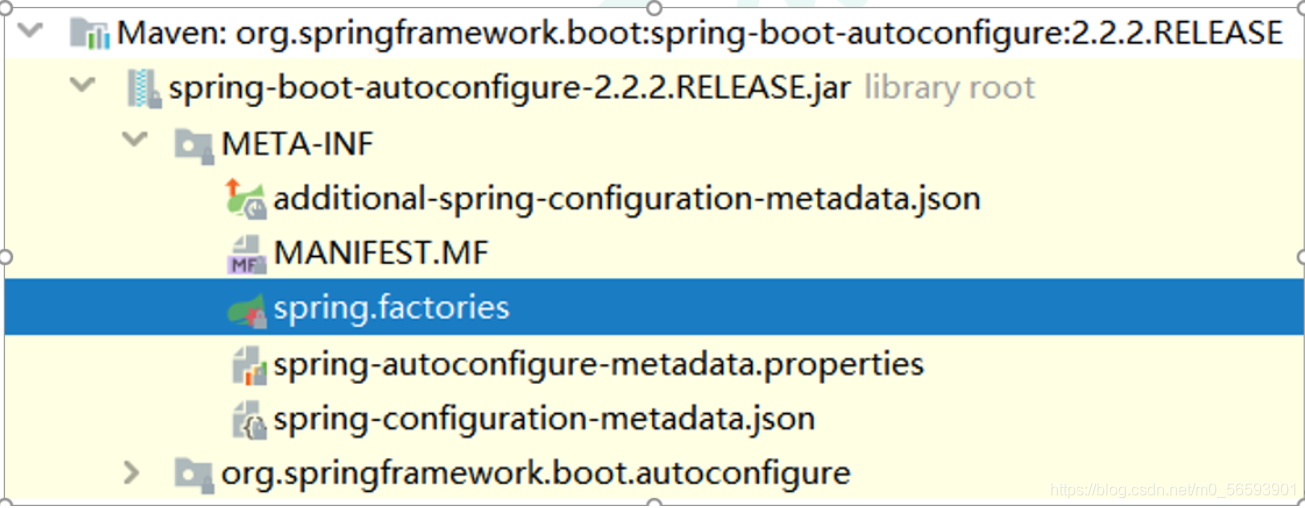Image resolution: width=1305 pixels, height=508 pixels.
Task: Click the additional-spring-configuration-metadata.json file icon
Action: pyautogui.click(x=245, y=198)
